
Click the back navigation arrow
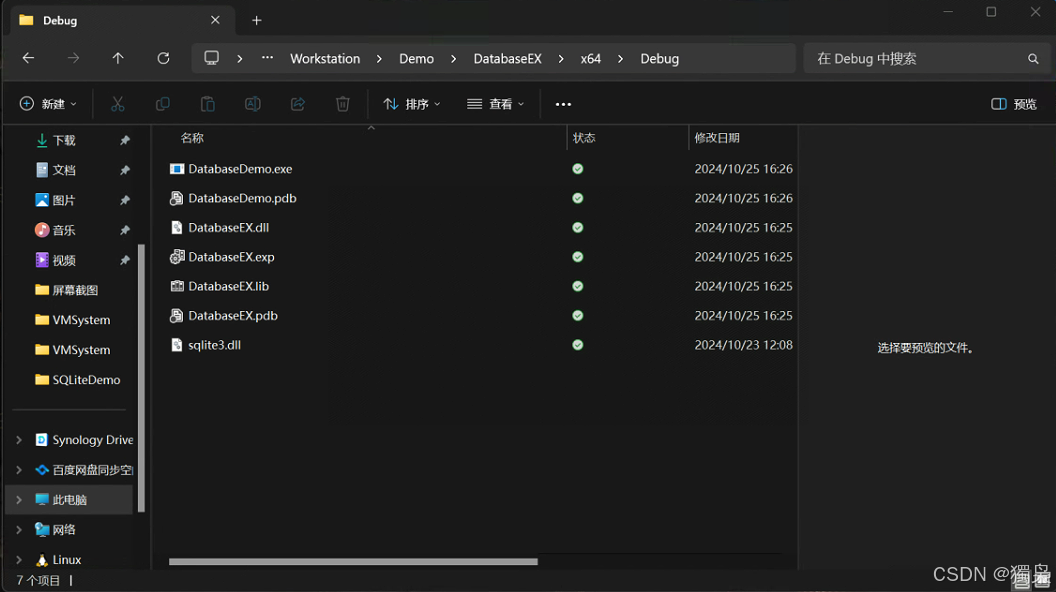pos(28,58)
